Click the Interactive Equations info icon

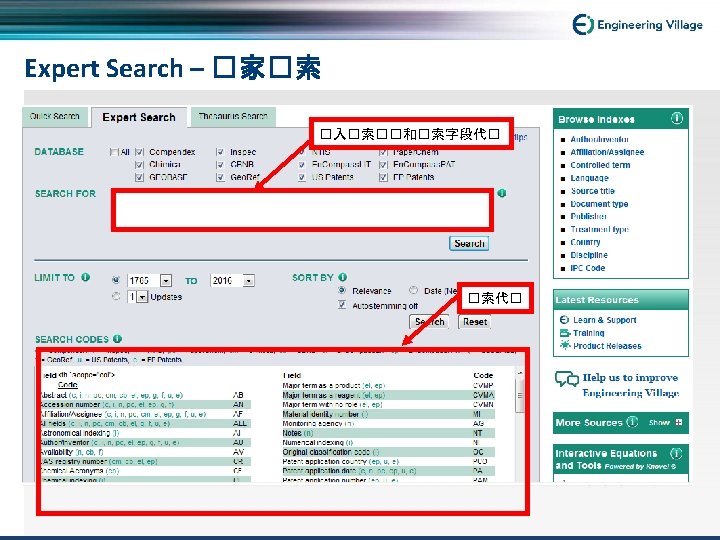676,453
